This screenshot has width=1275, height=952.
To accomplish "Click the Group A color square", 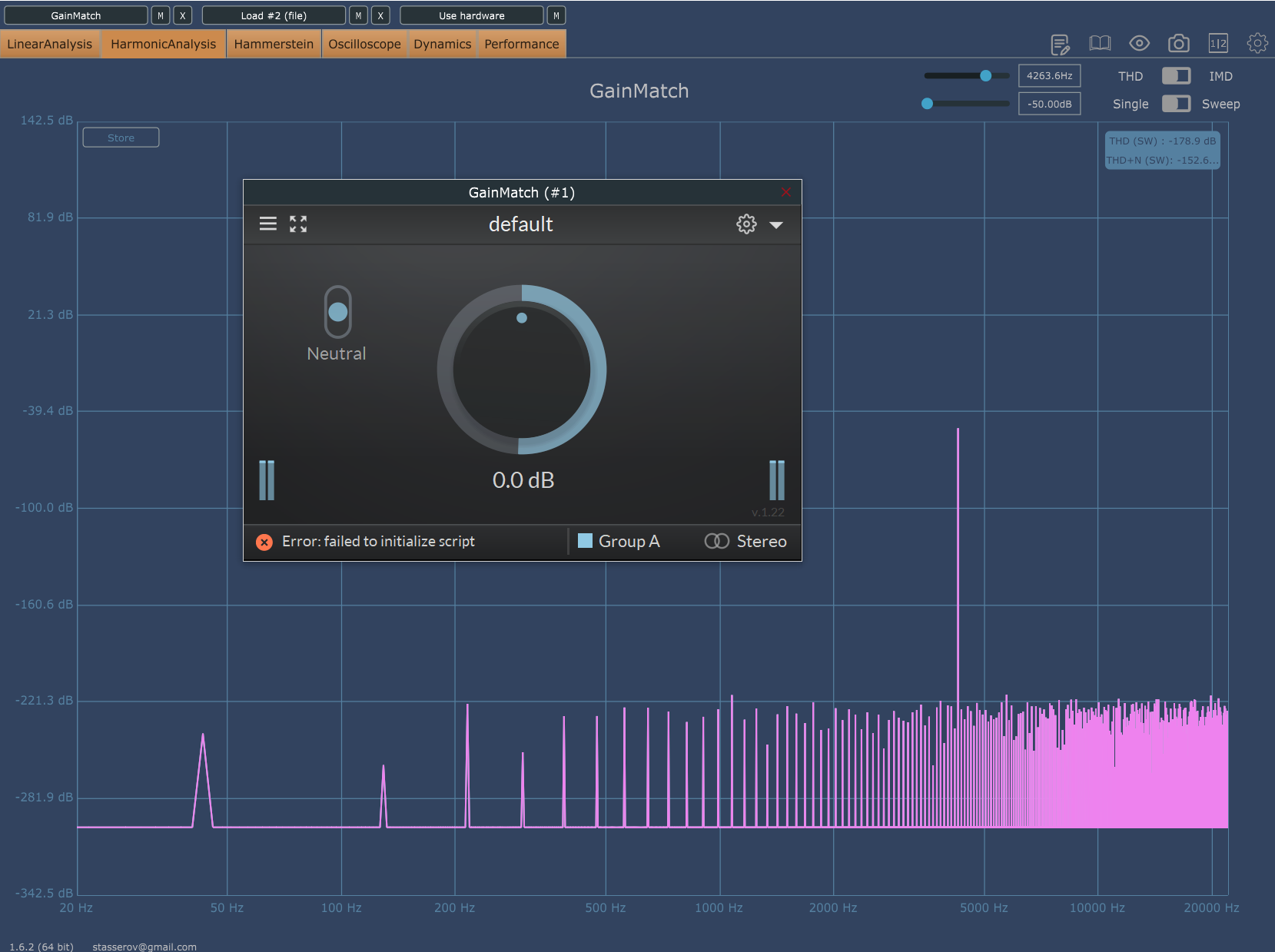I will [585, 541].
